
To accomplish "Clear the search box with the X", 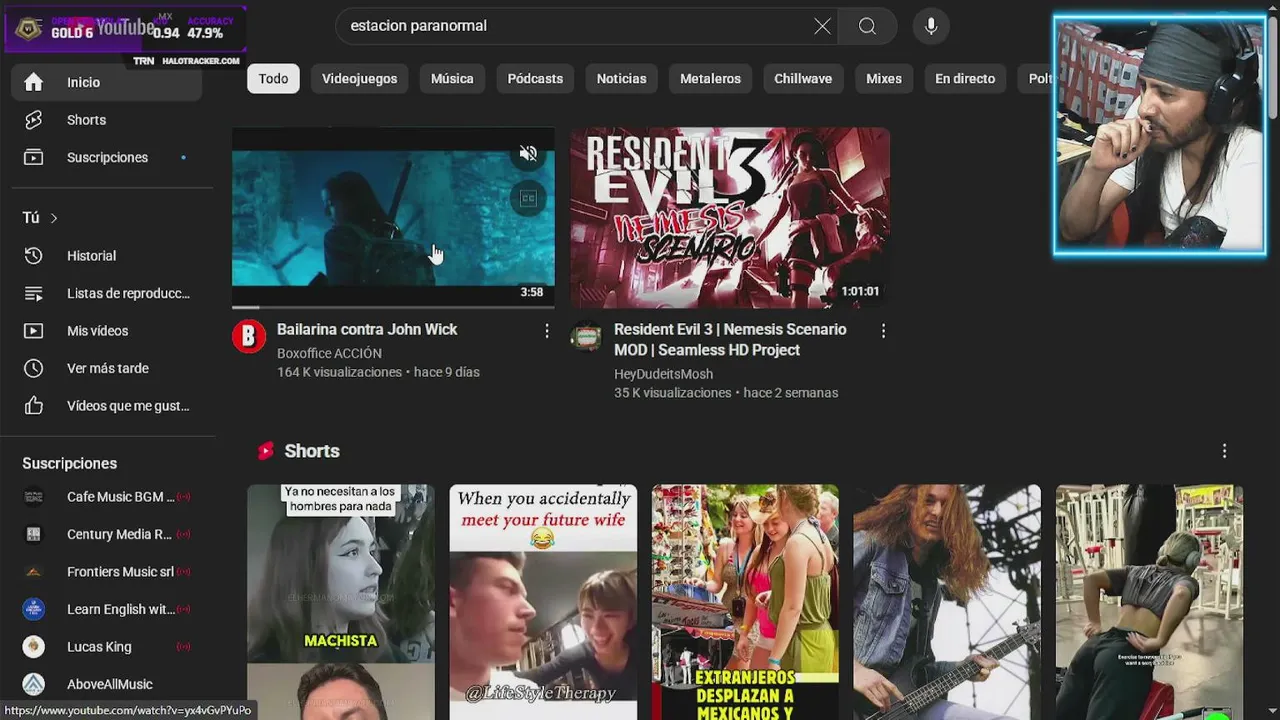I will (x=822, y=26).
